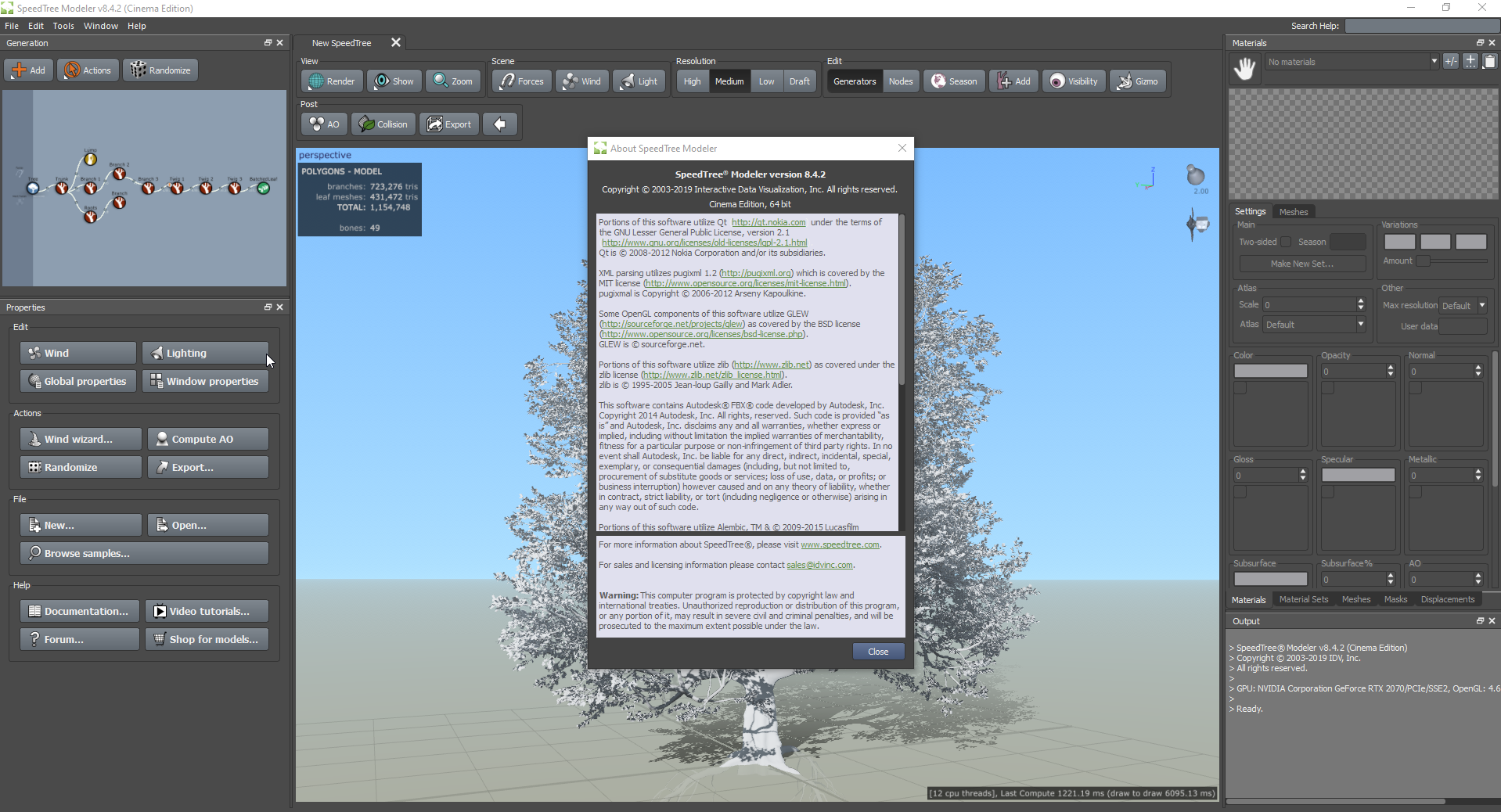1501x812 pixels.
Task: Click the Browse samples... button
Action: coord(145,553)
